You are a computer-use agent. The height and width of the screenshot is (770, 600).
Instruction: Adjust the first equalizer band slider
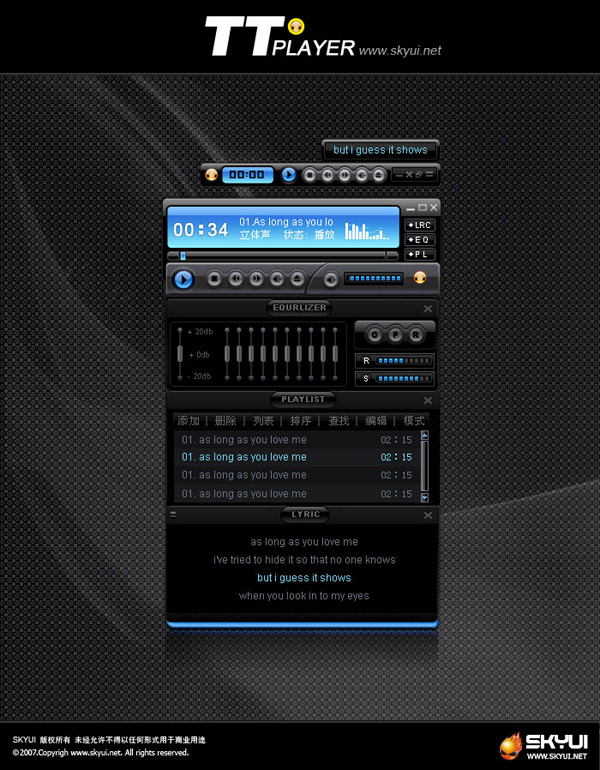click(x=227, y=354)
